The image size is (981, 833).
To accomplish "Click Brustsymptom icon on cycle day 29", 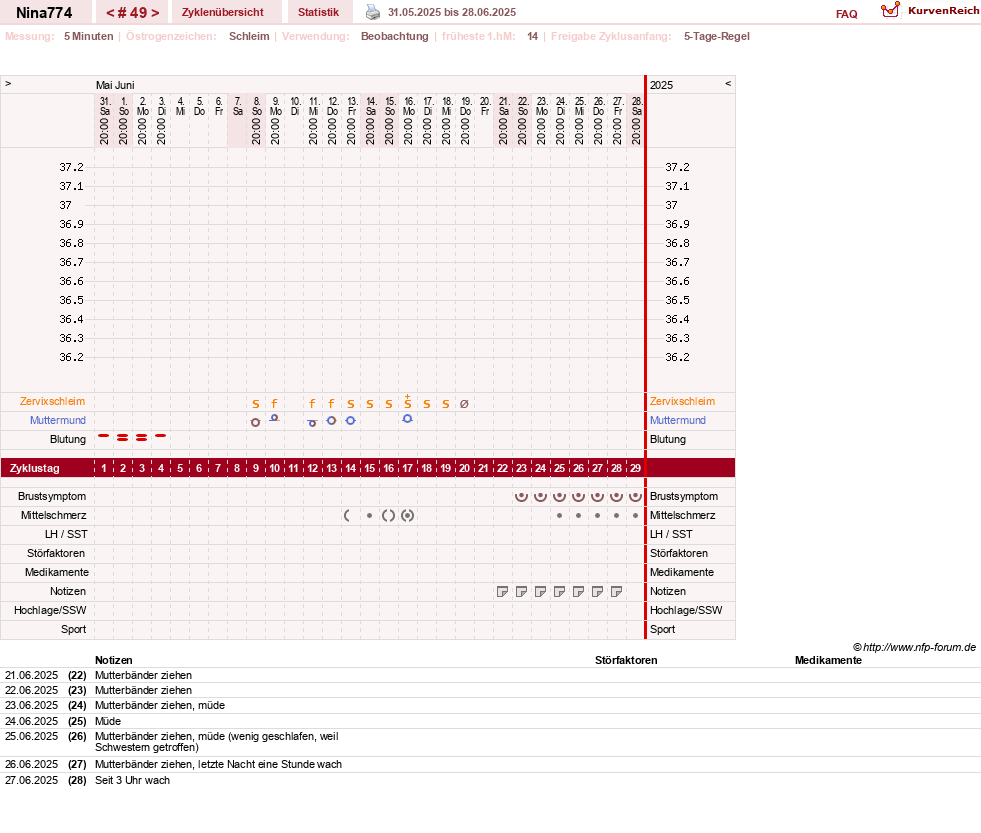I will [x=636, y=496].
